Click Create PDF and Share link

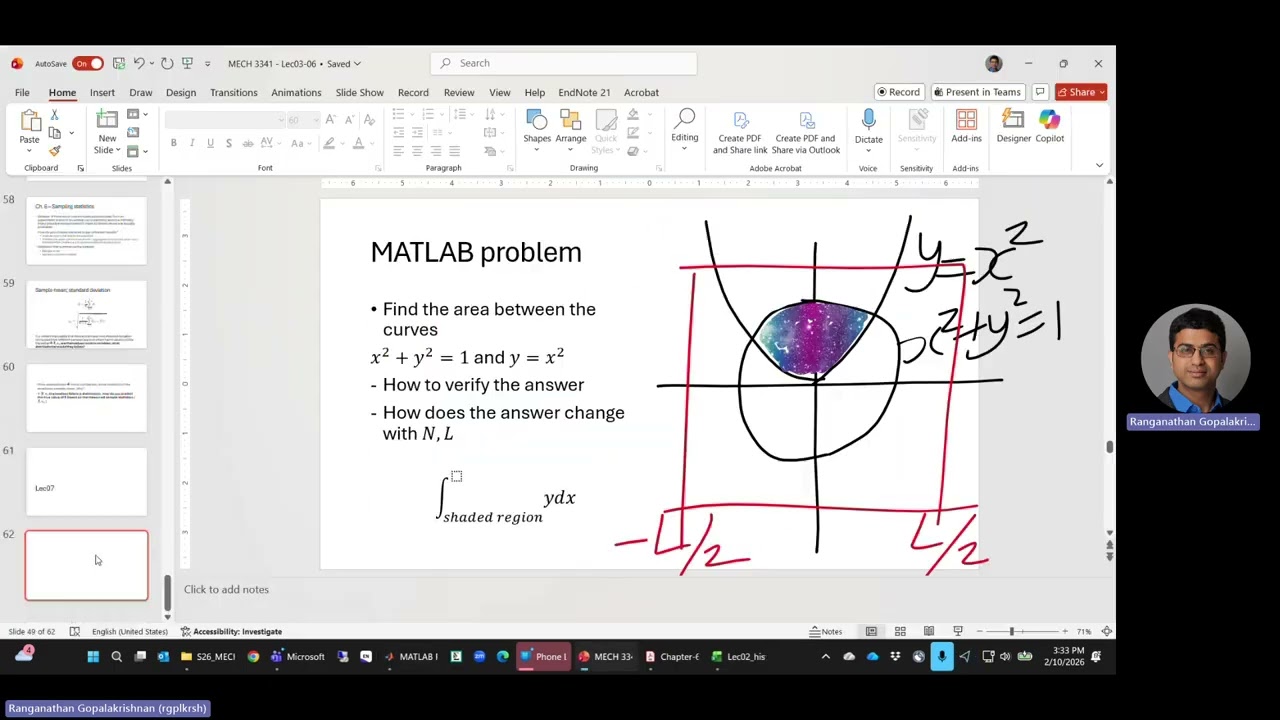tap(740, 131)
